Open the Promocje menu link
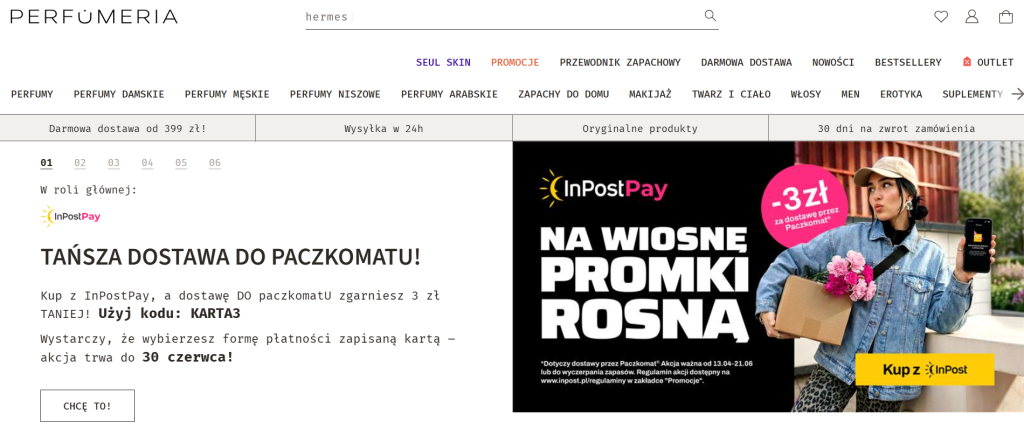This screenshot has width=1024, height=429. point(515,62)
